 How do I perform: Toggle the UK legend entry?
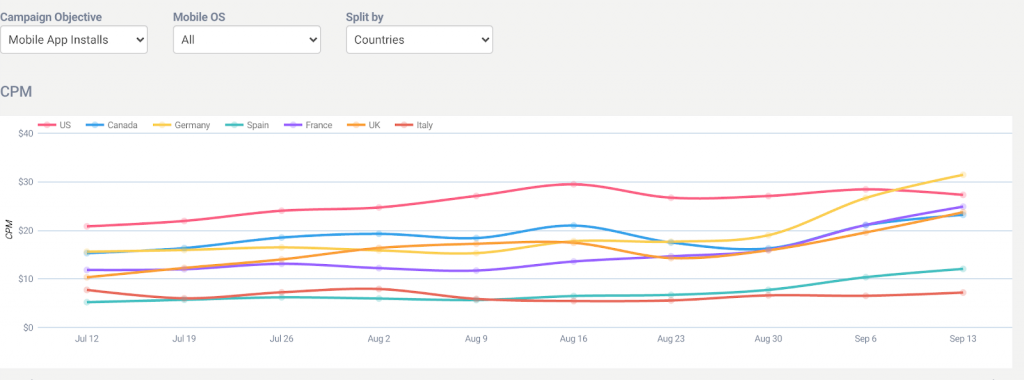[x=364, y=125]
